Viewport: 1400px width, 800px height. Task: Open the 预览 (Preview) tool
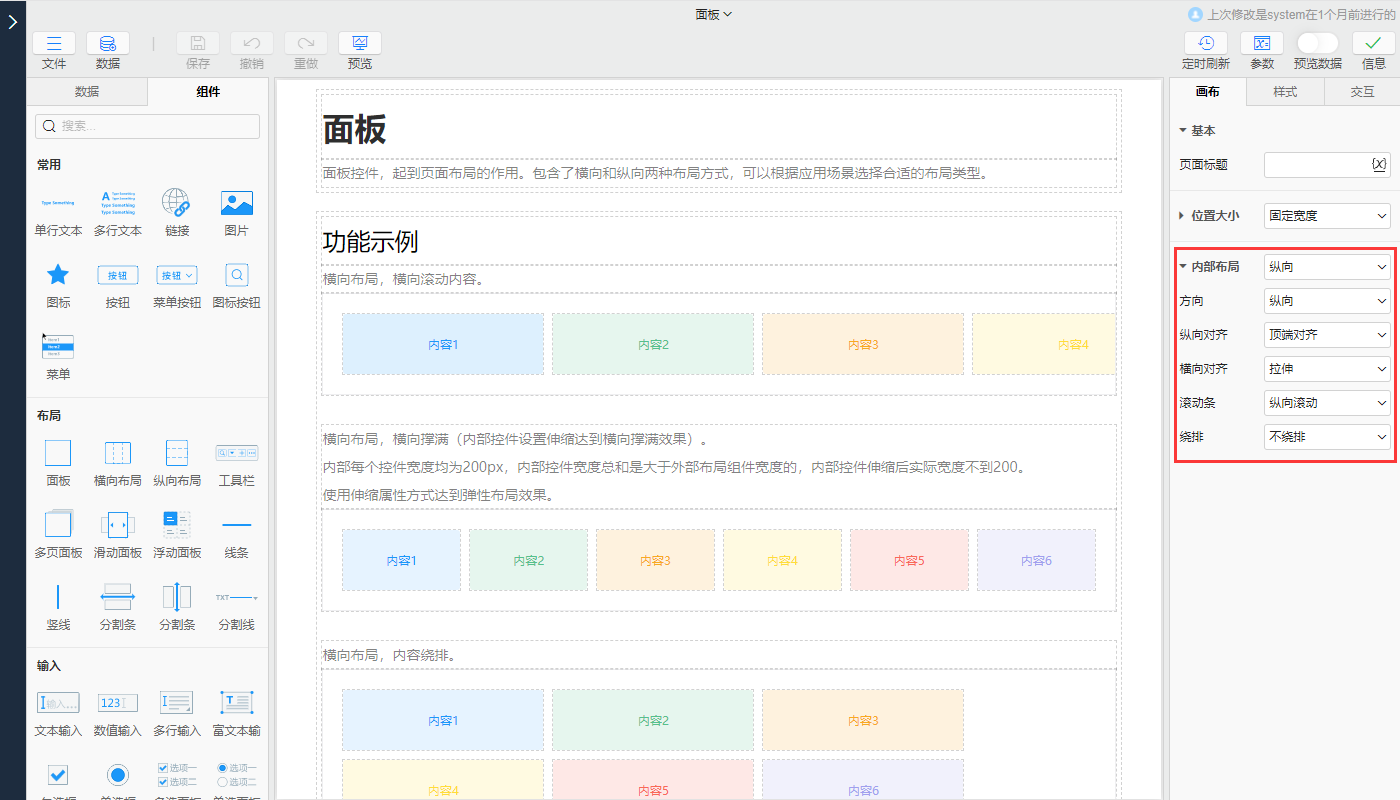[359, 44]
